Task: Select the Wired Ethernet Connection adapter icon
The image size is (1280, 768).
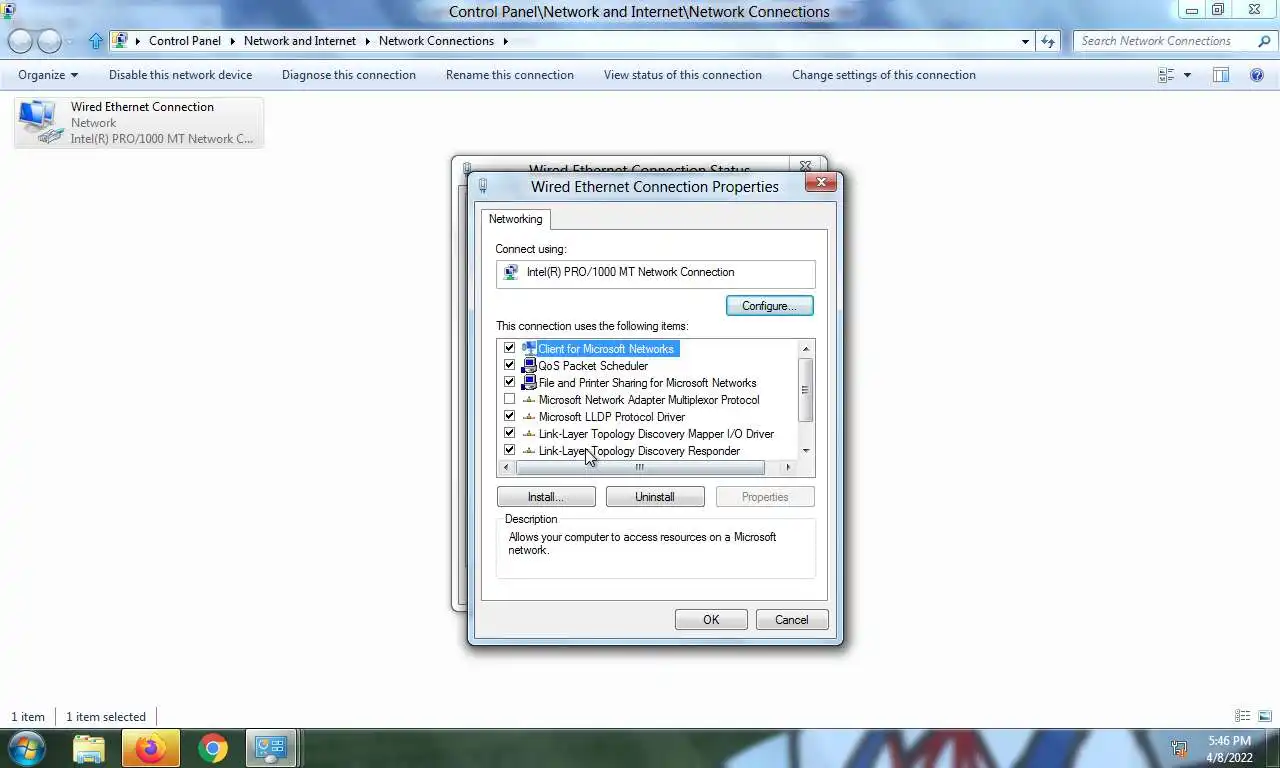Action: point(41,122)
